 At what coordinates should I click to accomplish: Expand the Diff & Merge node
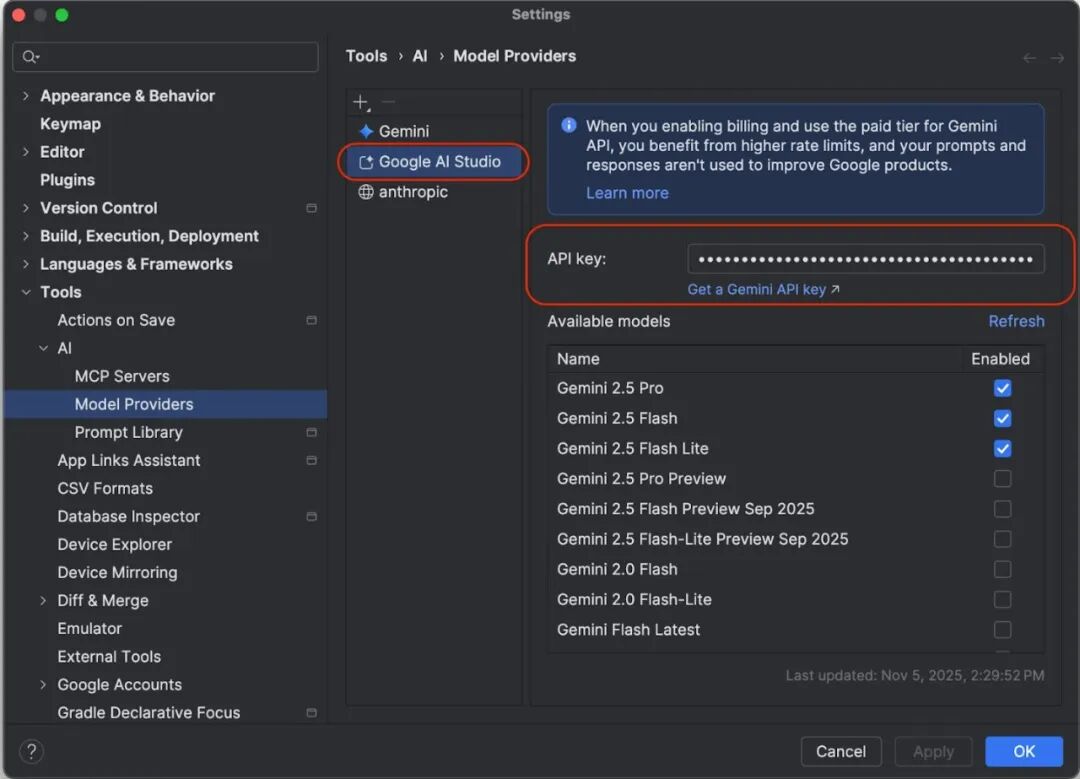coord(43,601)
